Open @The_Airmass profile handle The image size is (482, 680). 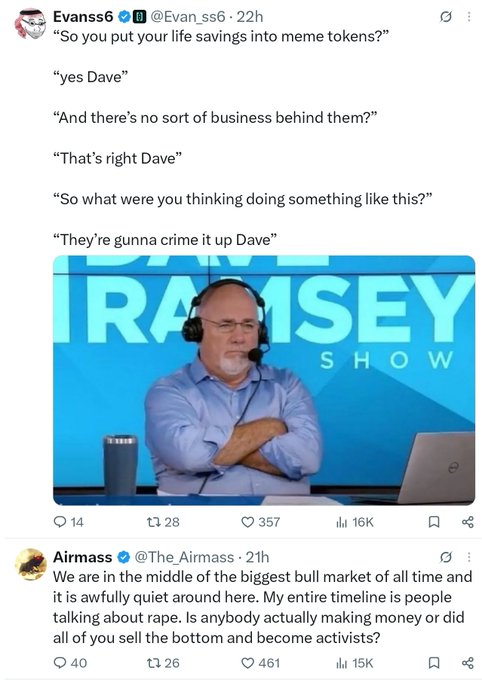click(x=184, y=557)
